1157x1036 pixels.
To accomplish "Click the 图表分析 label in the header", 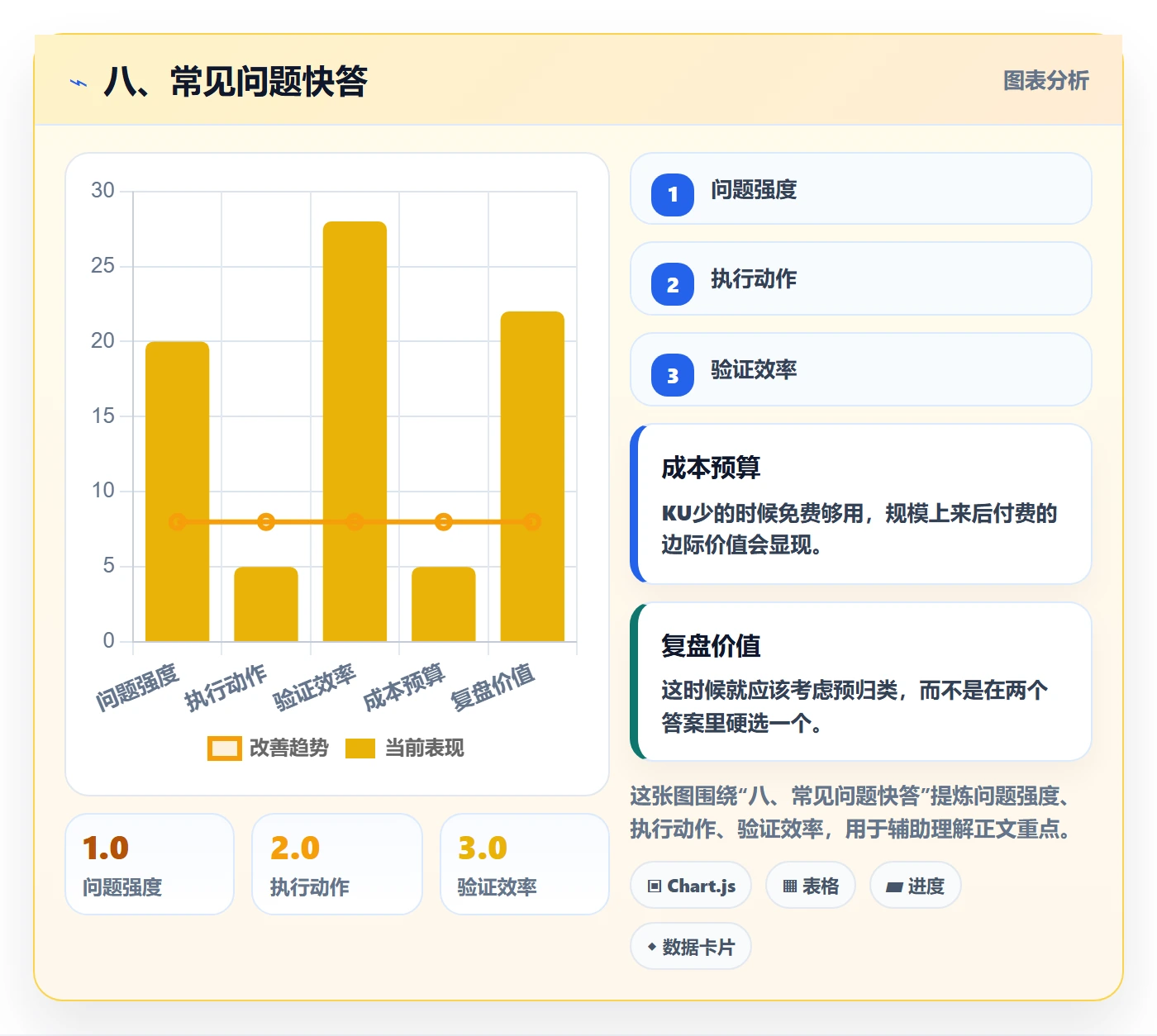I will (1045, 81).
